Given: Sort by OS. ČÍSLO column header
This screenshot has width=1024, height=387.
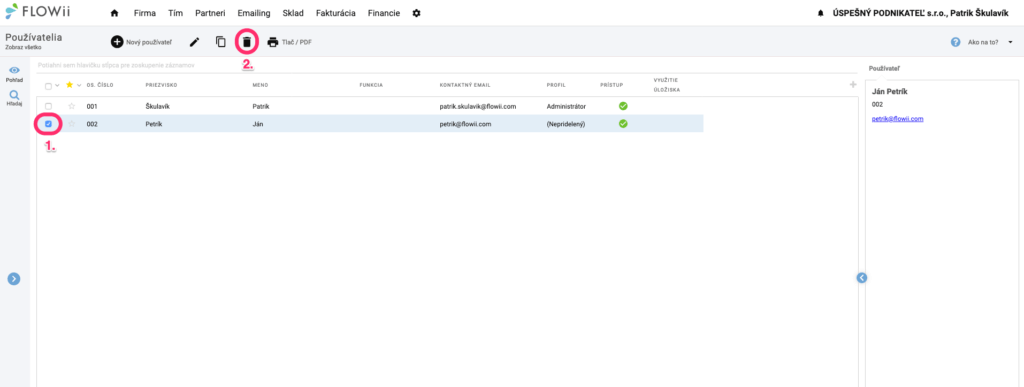Looking at the screenshot, I should [x=100, y=85].
